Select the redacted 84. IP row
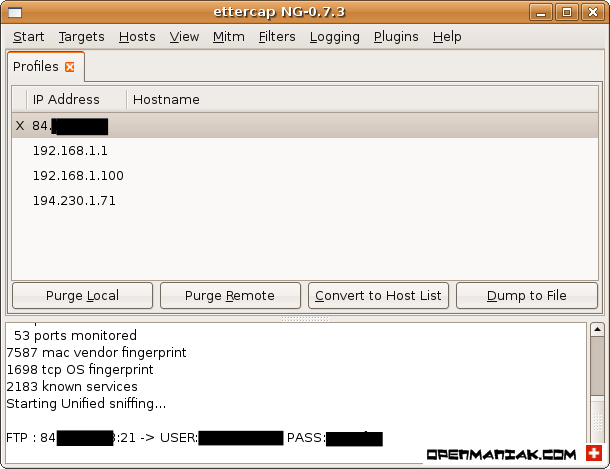The height and width of the screenshot is (469, 610). pos(305,126)
